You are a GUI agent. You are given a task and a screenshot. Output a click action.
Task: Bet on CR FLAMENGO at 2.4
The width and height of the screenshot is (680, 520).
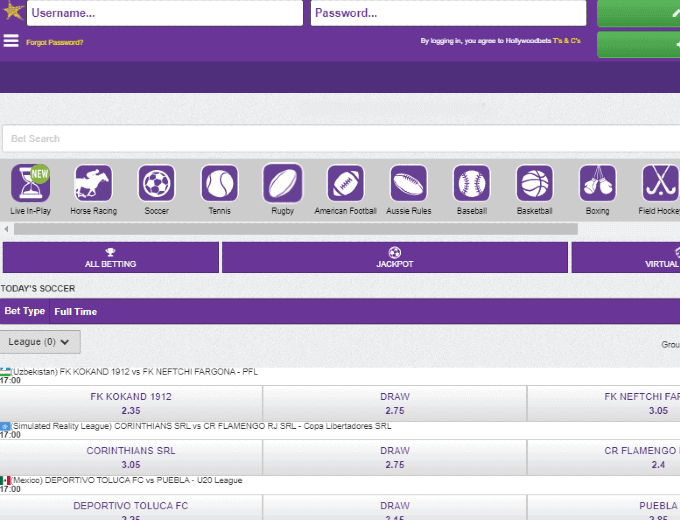click(604, 458)
